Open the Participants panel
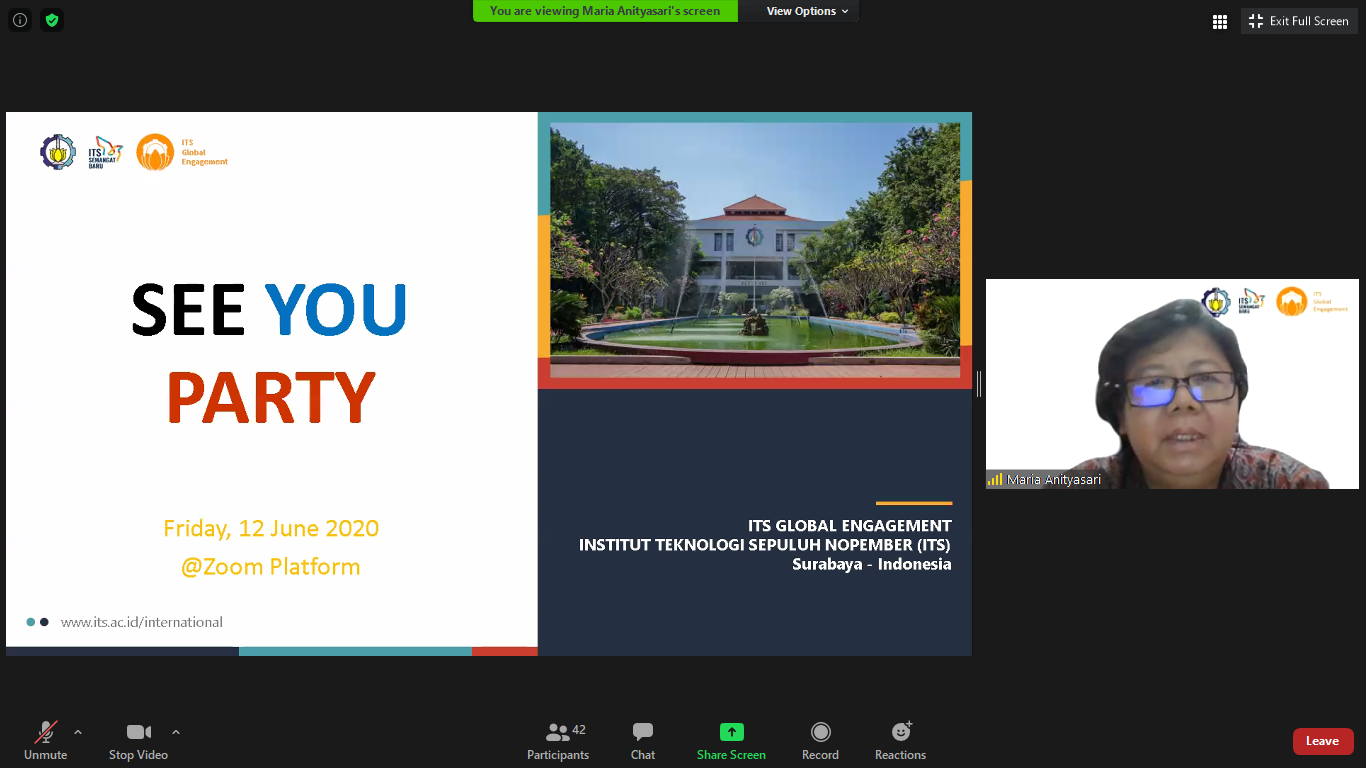 [558, 741]
